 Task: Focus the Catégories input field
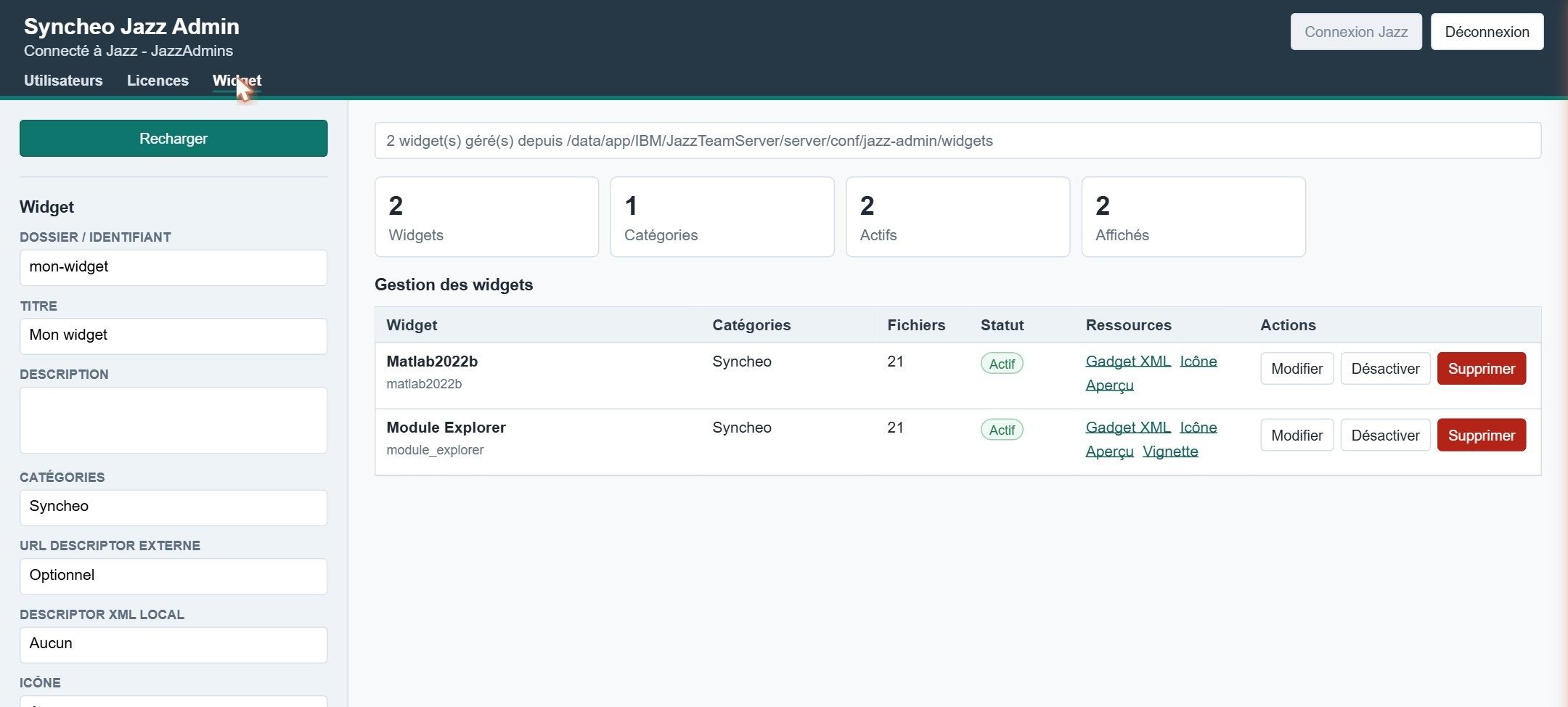click(173, 507)
